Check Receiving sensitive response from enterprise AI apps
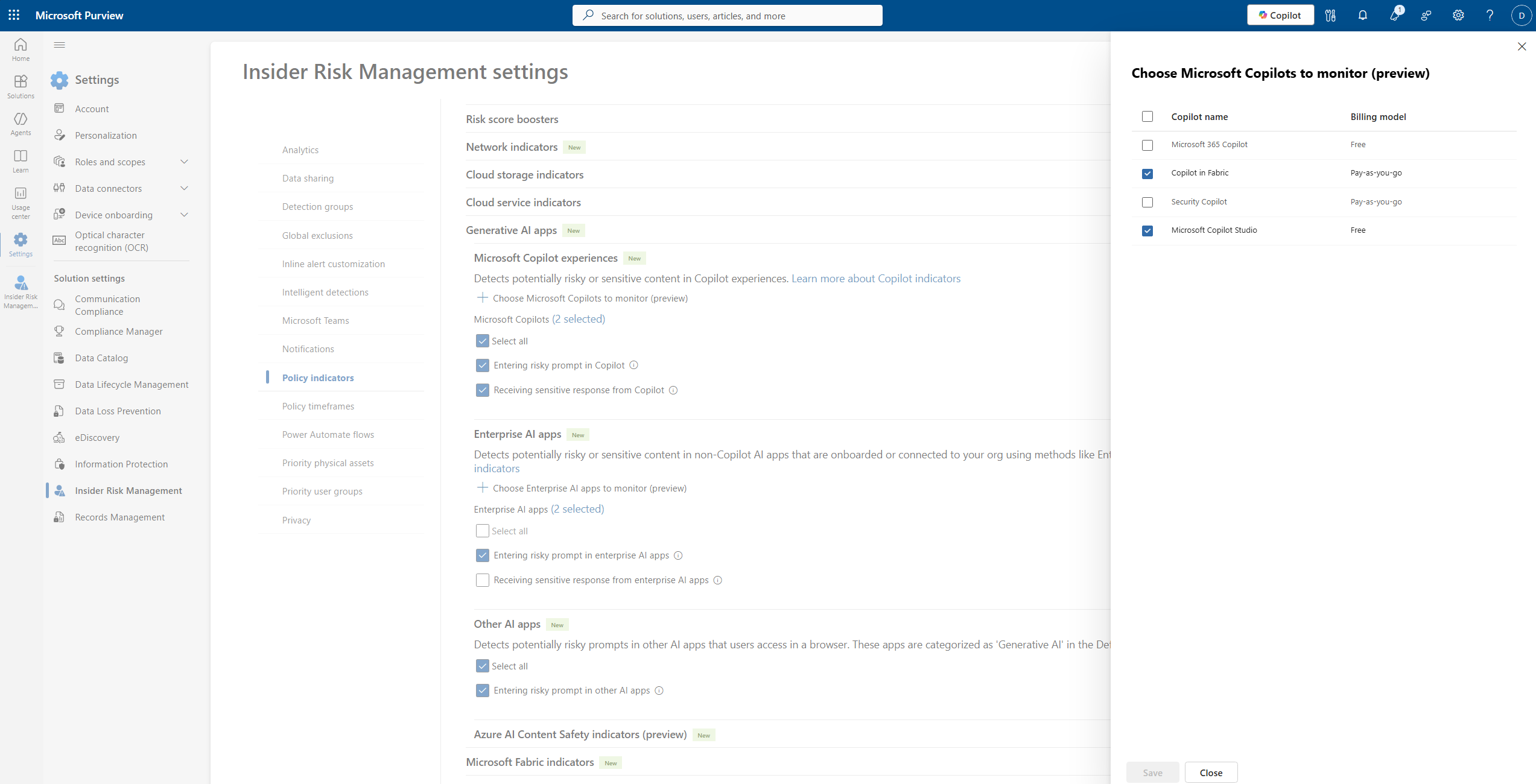Viewport: 1536px width, 784px height. (482, 580)
